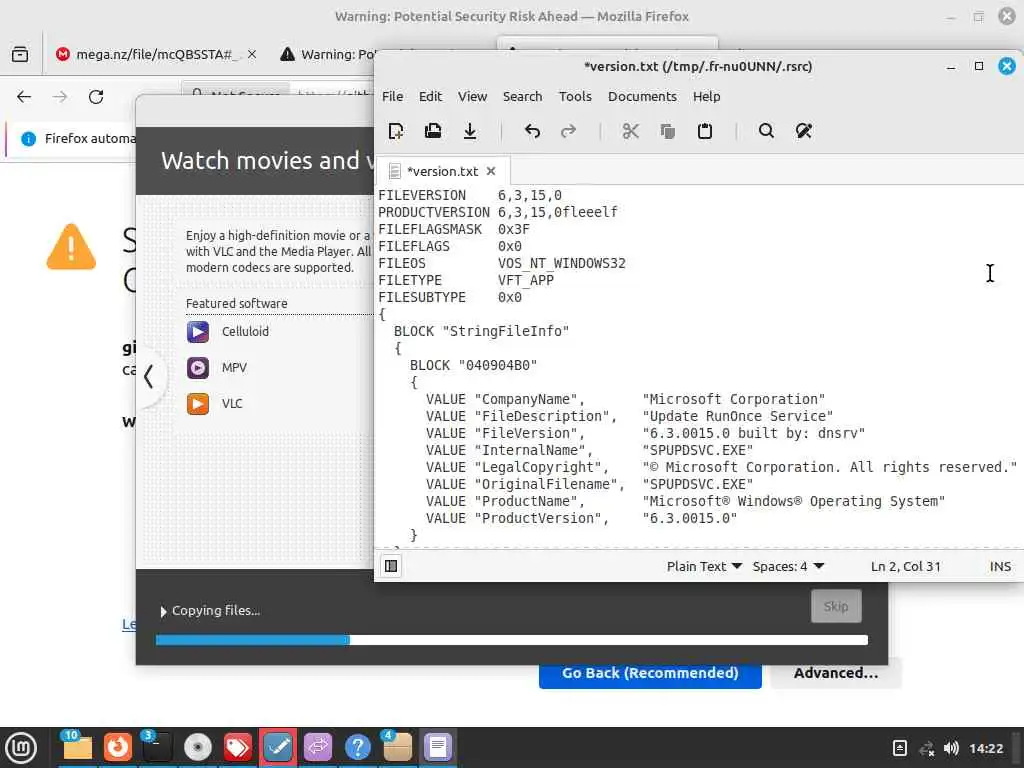
Task: Click the open file toolbar icon
Action: tap(432, 131)
